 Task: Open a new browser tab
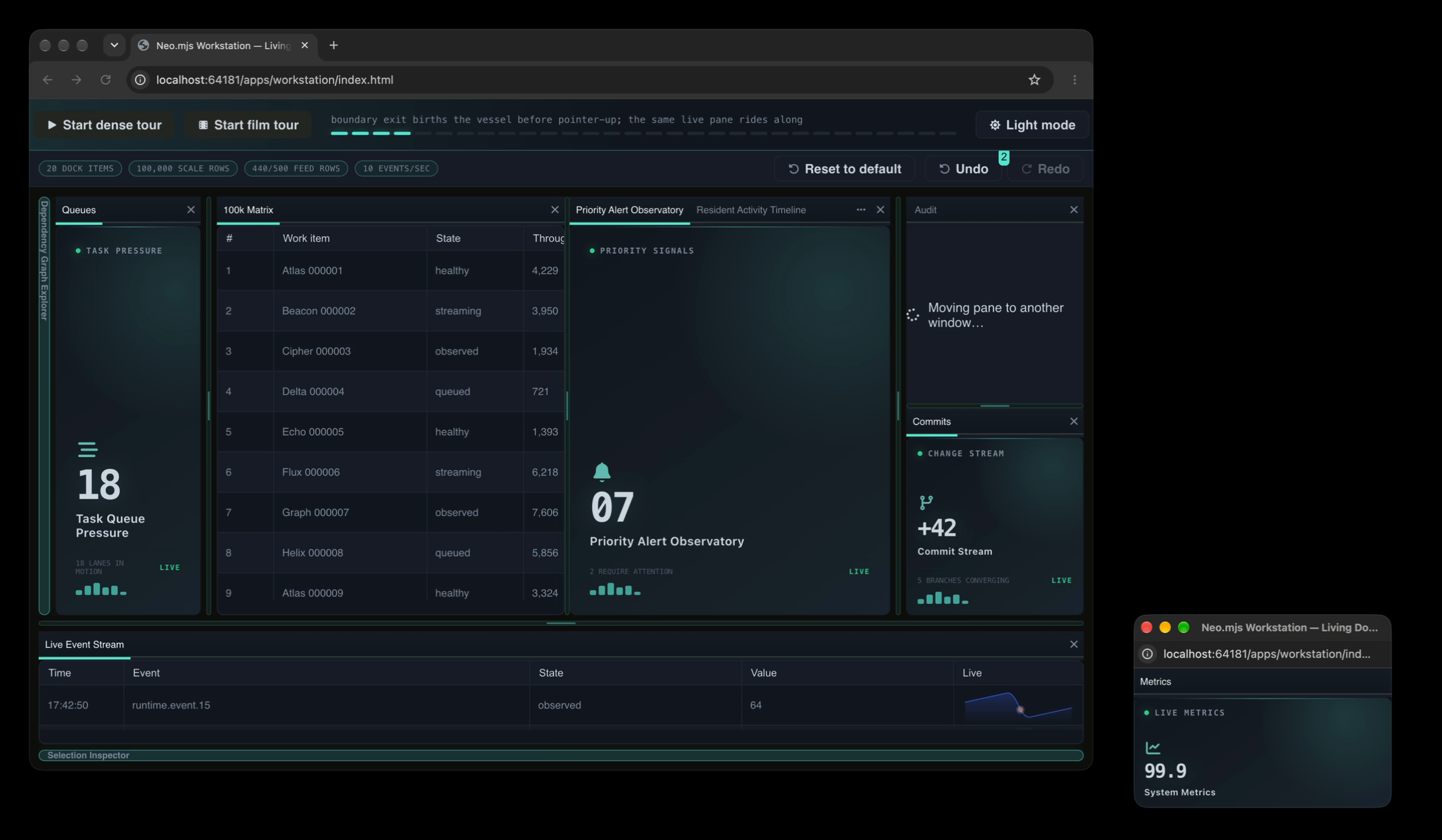(x=333, y=45)
